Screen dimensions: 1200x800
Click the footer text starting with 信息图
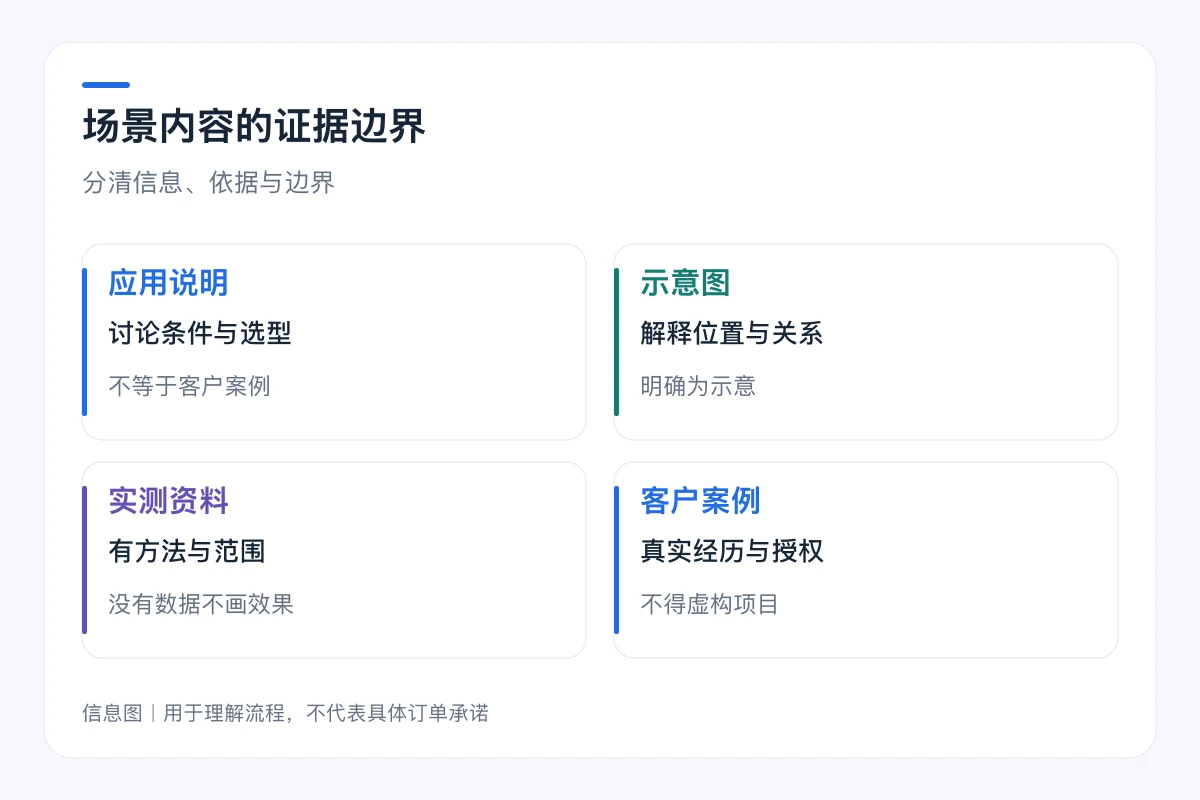pos(285,713)
